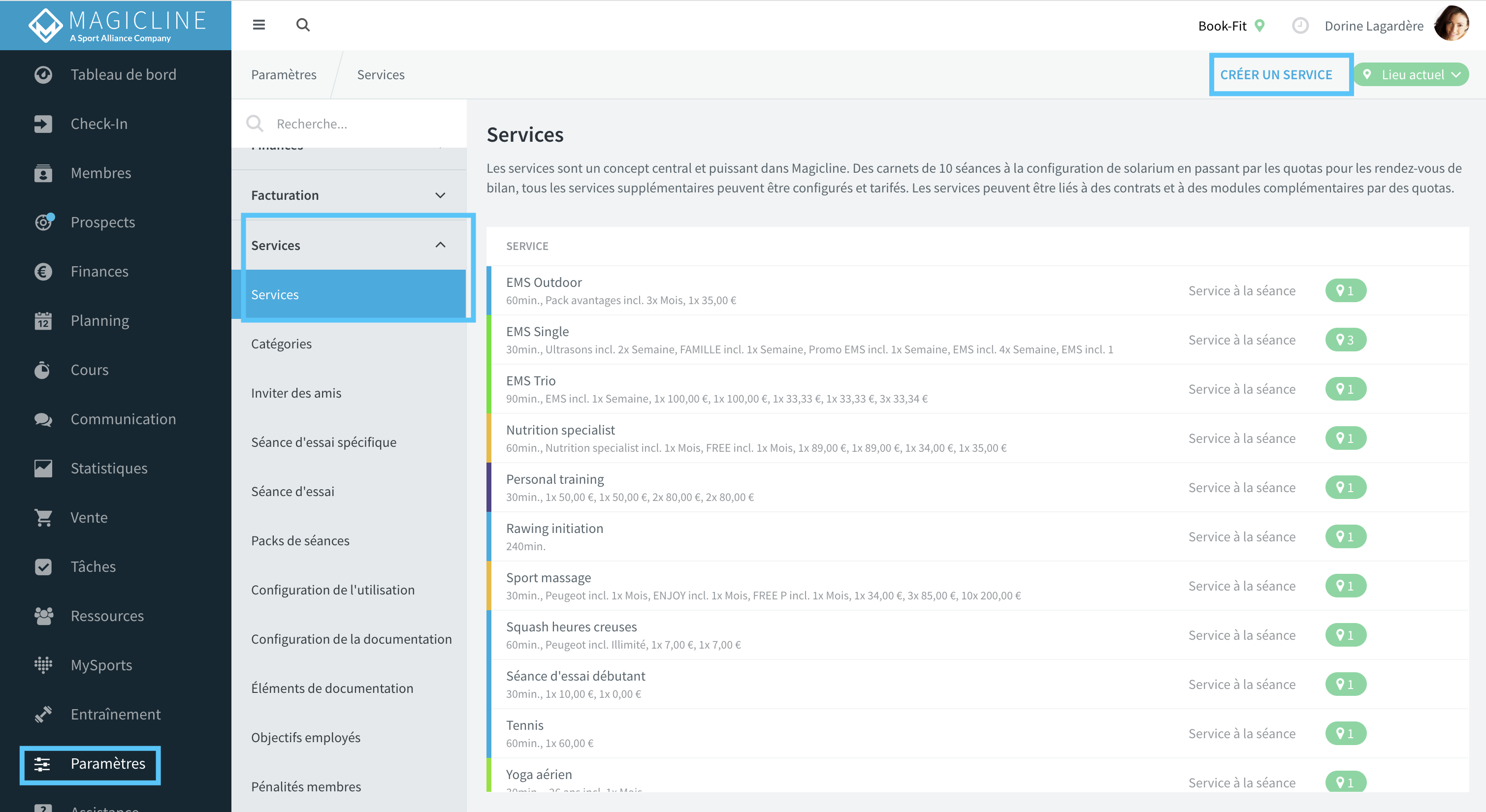Screen dimensions: 1486x812
Task: Open the Planning calendar icon
Action: point(43,321)
